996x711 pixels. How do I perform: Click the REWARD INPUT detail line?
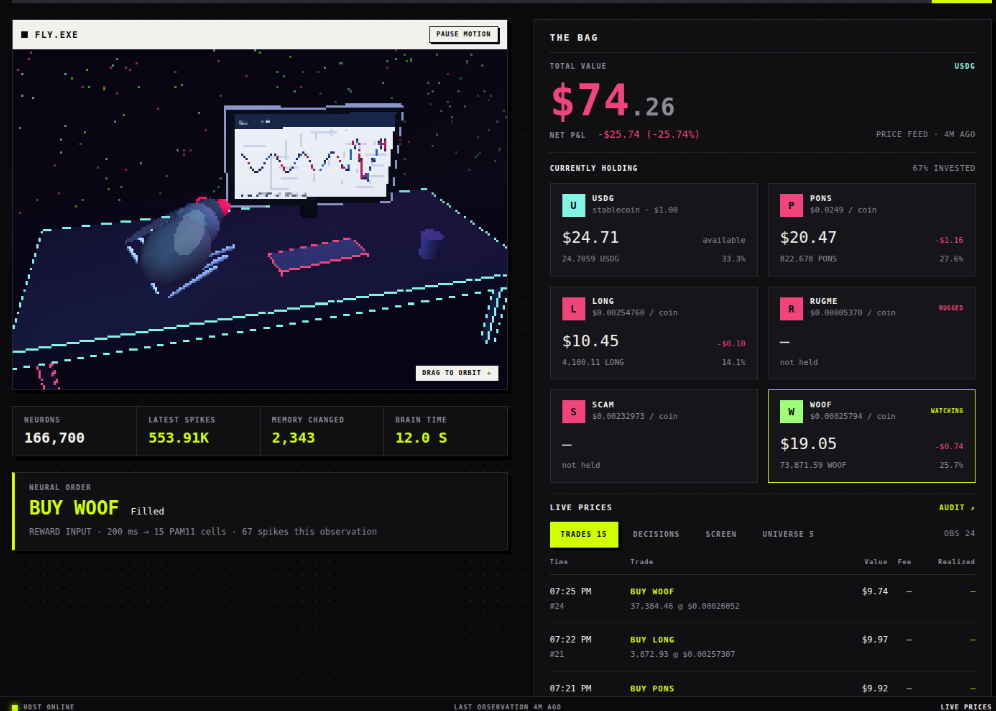click(203, 532)
